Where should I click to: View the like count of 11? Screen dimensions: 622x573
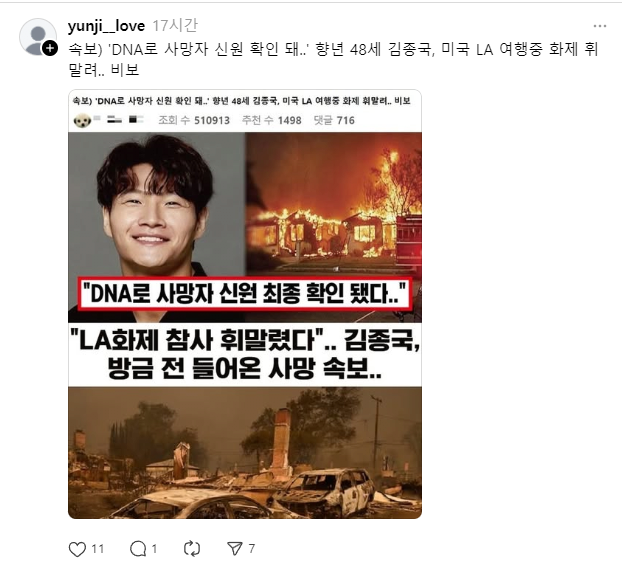point(98,549)
